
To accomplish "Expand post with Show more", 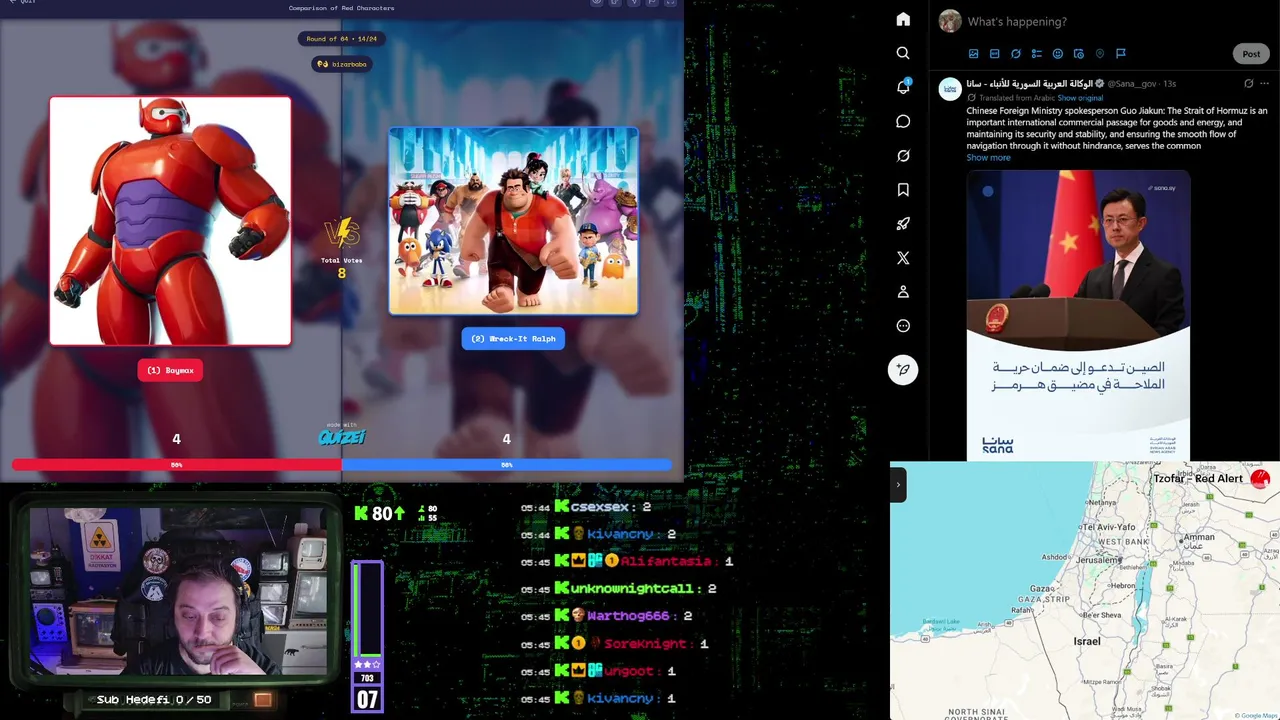I will pos(988,158).
